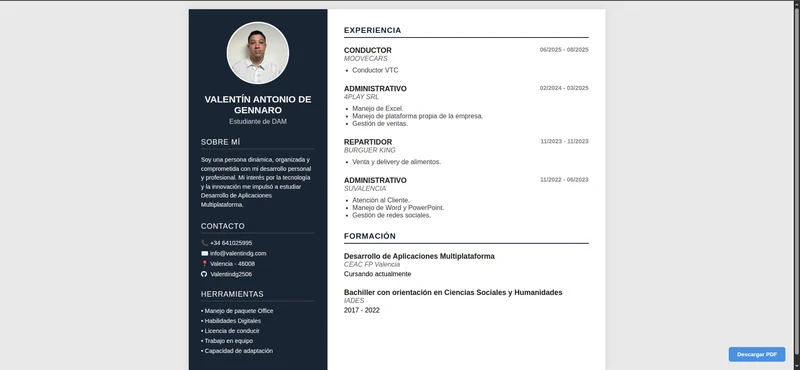800x370 pixels.
Task: Click the Gestión de ventas bullet
Action: click(380, 124)
